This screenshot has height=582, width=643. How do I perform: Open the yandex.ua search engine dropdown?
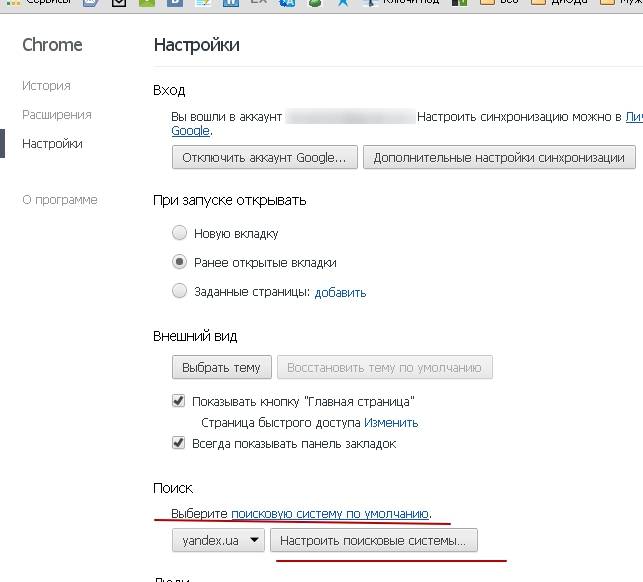point(218,541)
